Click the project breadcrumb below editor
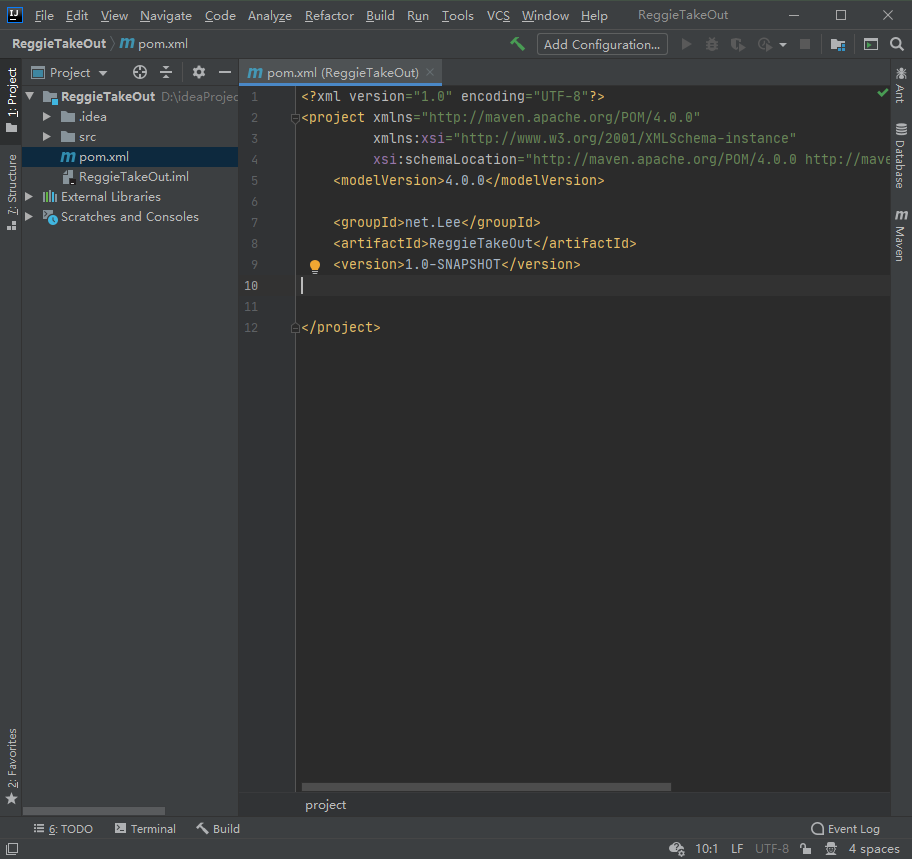 pos(325,805)
